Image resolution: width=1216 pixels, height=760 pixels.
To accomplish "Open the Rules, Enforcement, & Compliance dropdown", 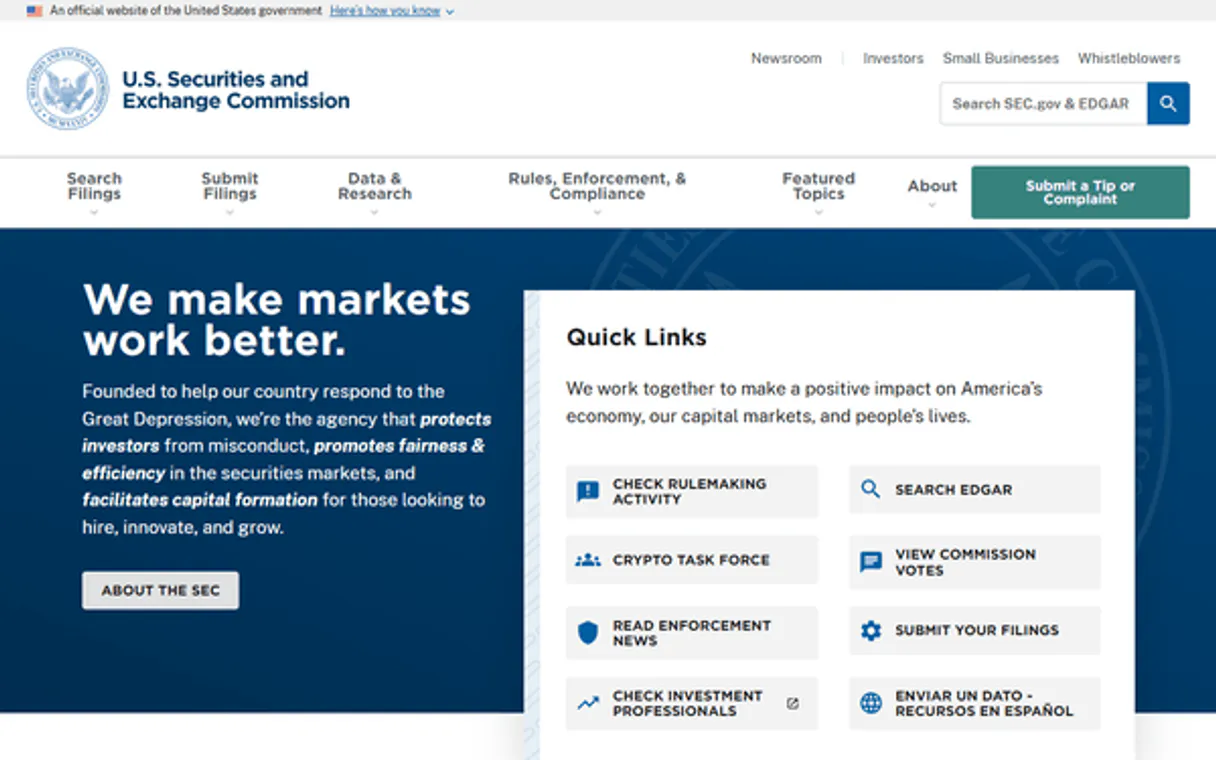I will 597,185.
